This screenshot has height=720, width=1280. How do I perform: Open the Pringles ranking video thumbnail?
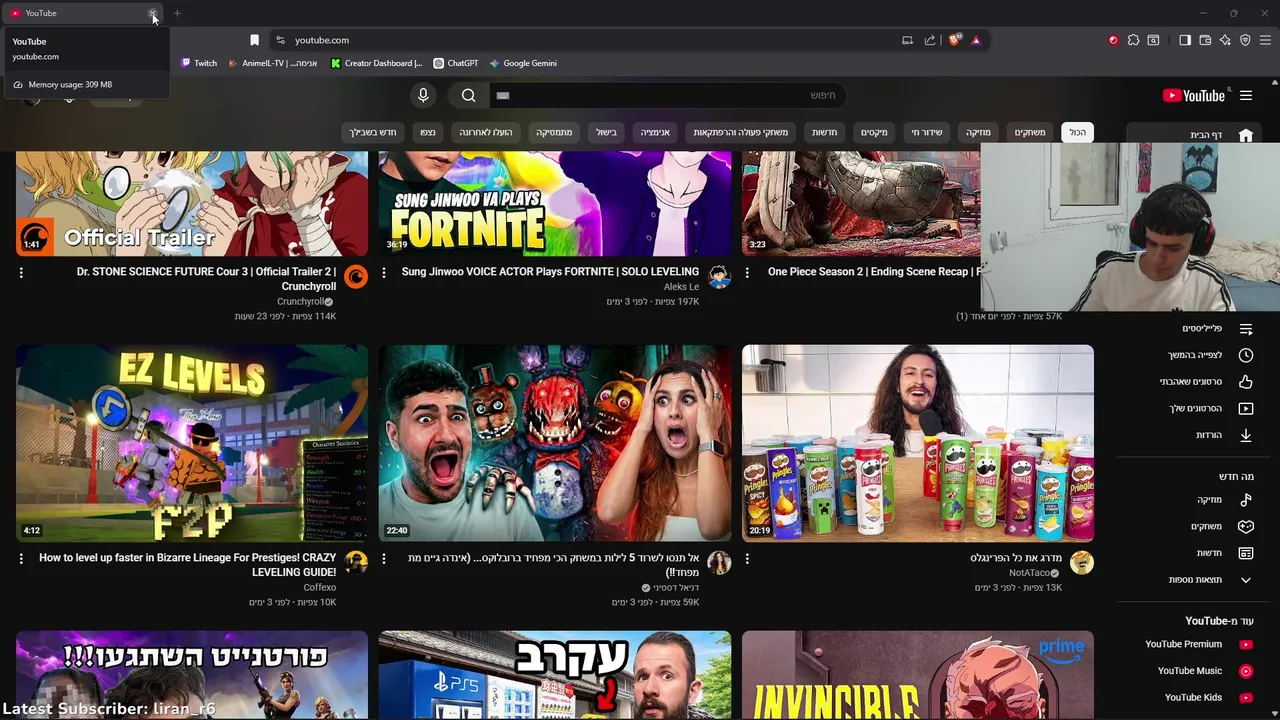[x=918, y=443]
